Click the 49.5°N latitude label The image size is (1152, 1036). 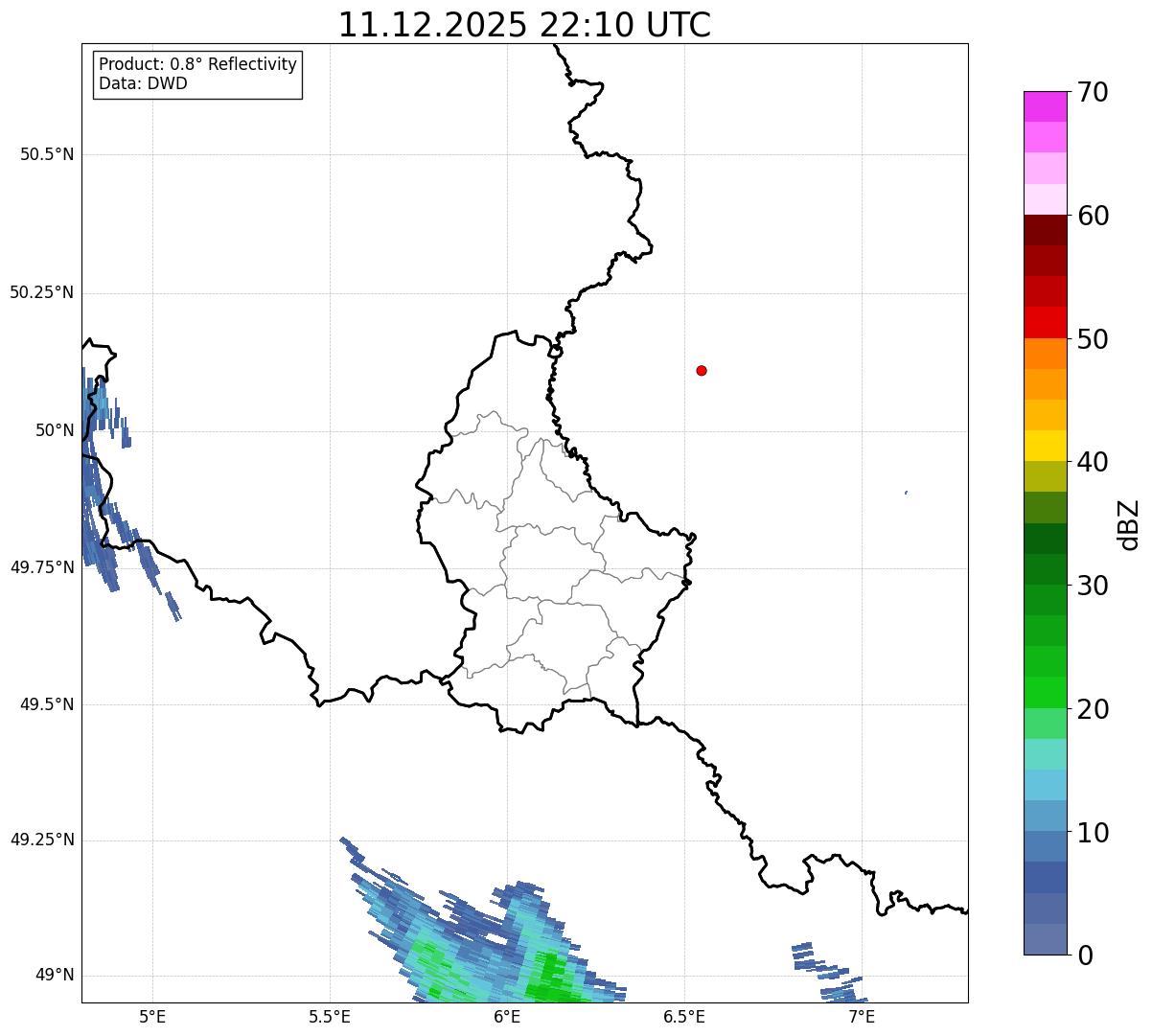[47, 704]
